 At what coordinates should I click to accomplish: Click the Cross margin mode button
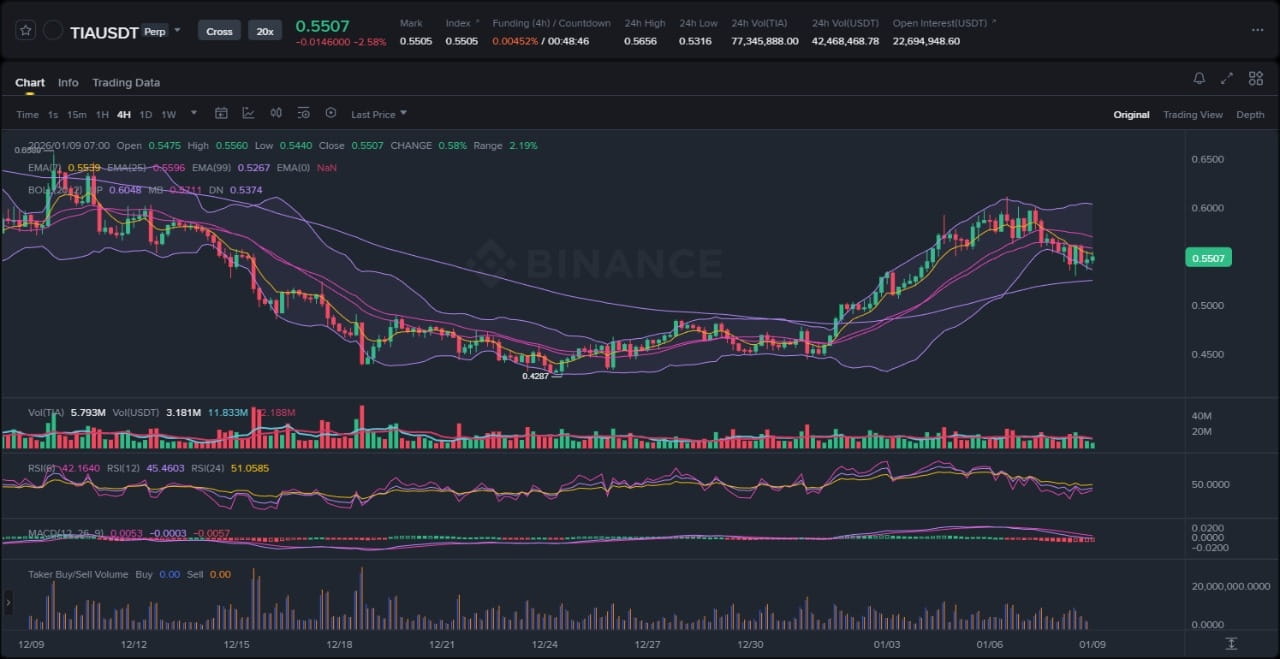pos(219,31)
